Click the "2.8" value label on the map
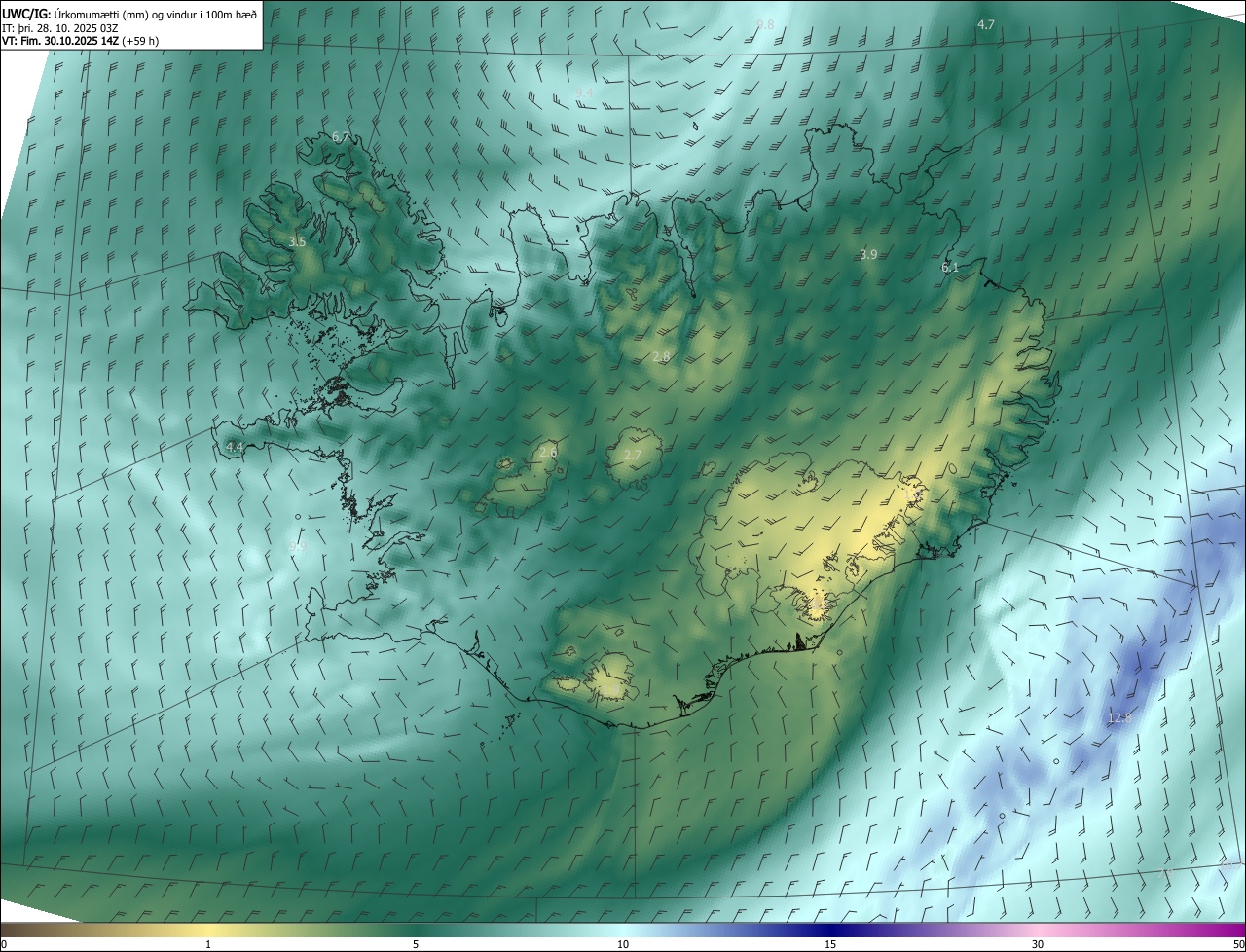1246x952 pixels. 661,357
